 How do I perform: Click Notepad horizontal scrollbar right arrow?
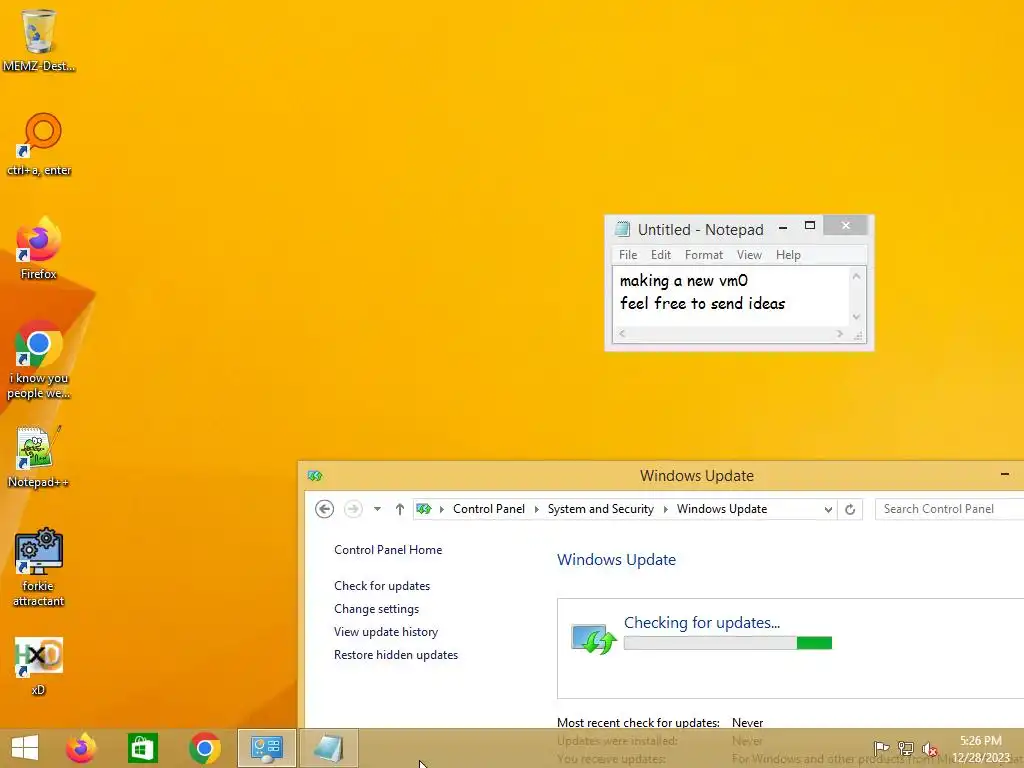point(840,334)
